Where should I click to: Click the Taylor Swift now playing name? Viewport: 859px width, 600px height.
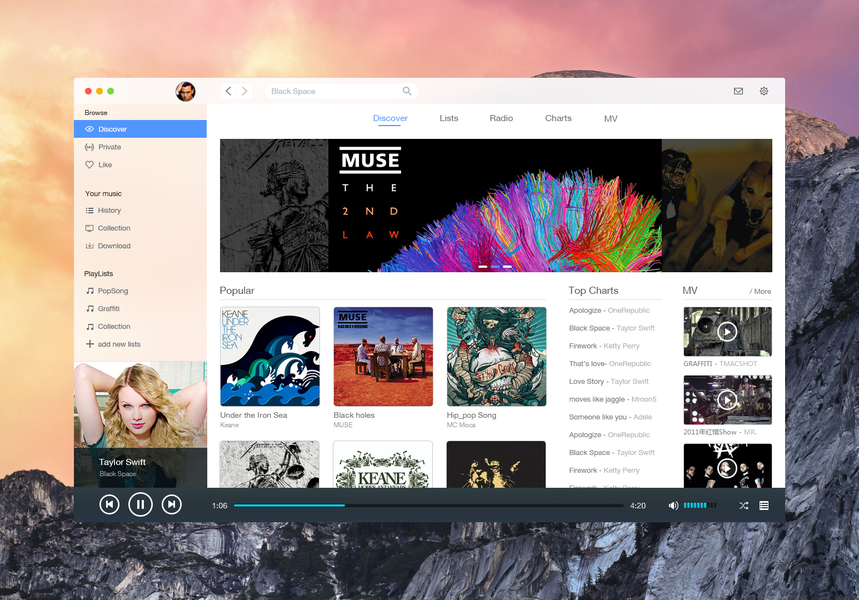122,462
